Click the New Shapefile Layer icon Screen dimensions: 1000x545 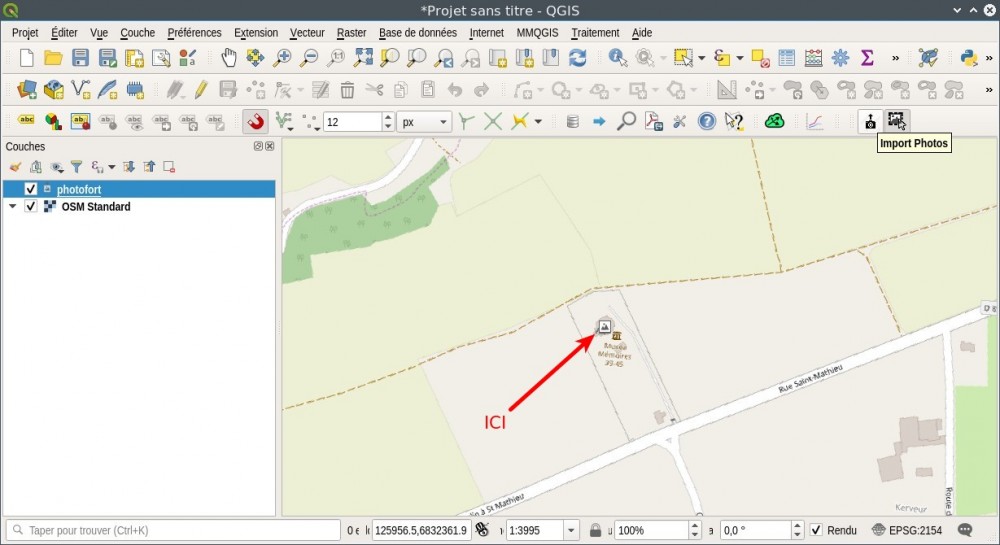(x=80, y=89)
